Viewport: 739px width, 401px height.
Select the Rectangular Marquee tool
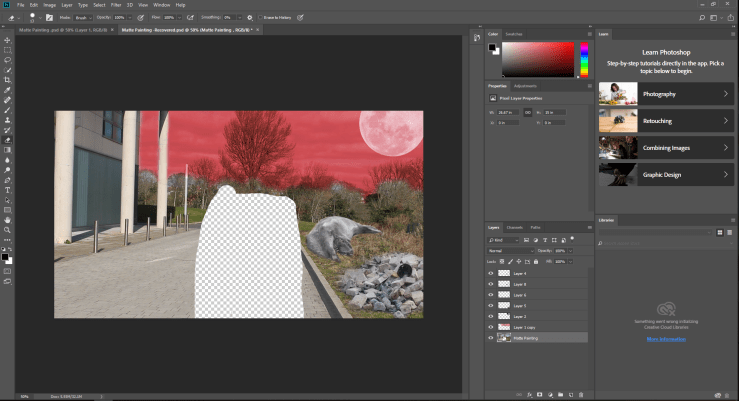[x=8, y=50]
